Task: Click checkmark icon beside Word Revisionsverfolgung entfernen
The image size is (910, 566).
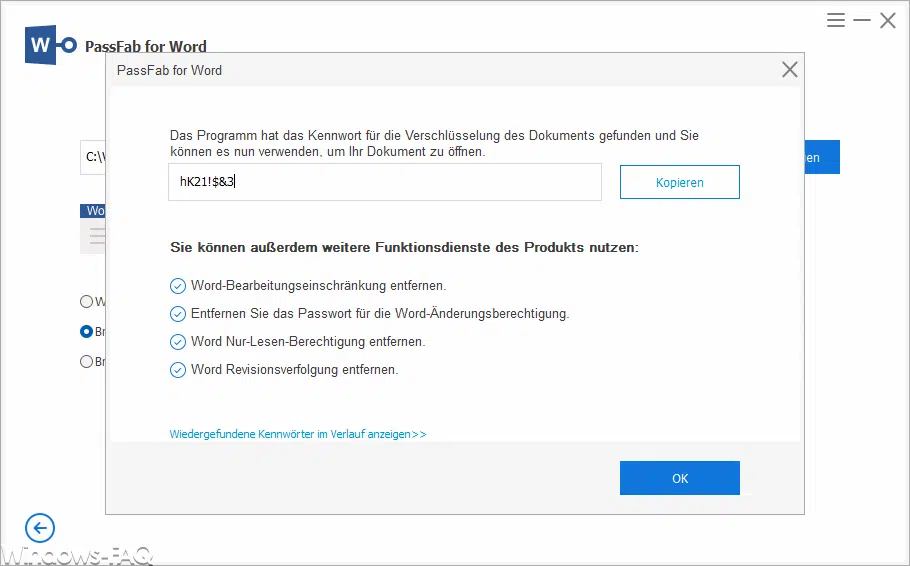Action: pyautogui.click(x=179, y=370)
